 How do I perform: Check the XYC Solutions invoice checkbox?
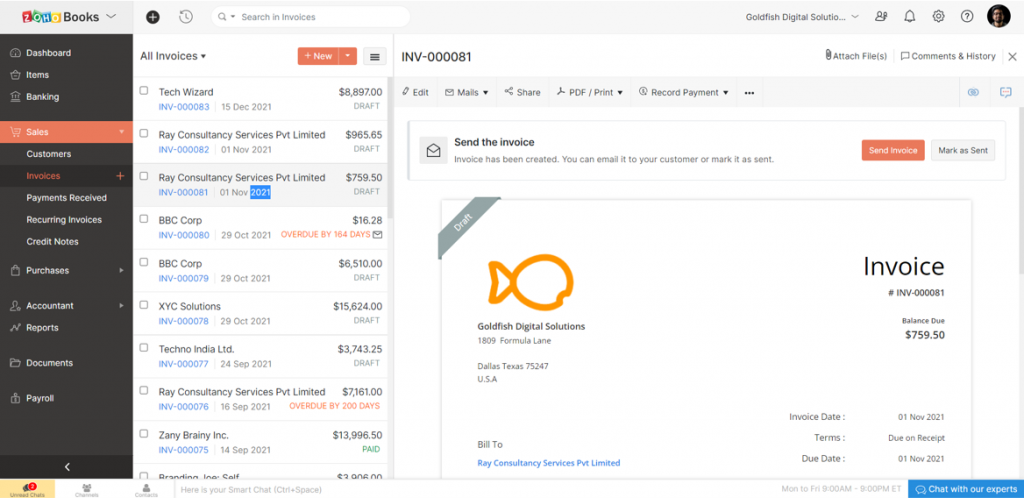coord(144,305)
